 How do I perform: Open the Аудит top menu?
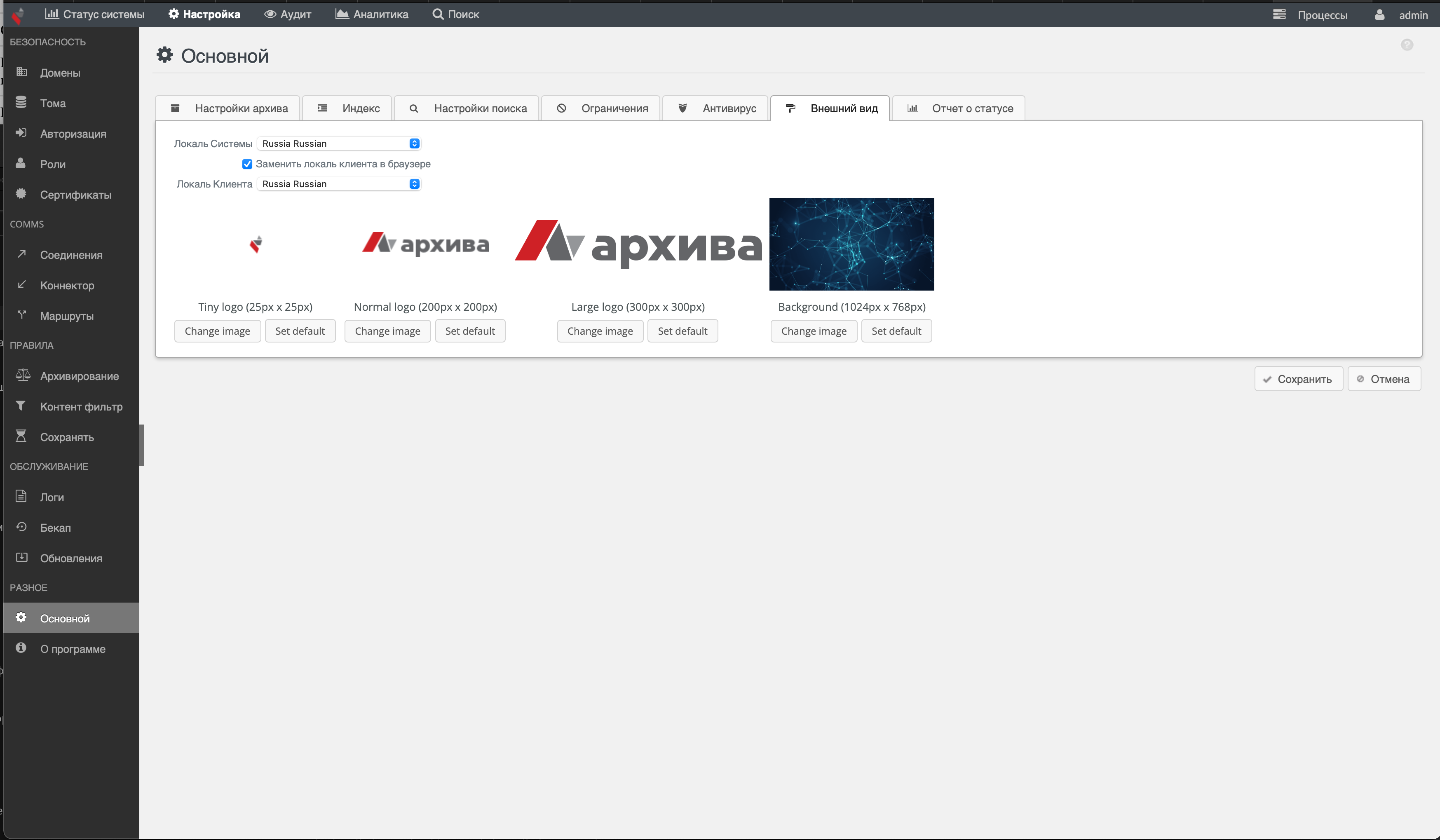coord(288,14)
